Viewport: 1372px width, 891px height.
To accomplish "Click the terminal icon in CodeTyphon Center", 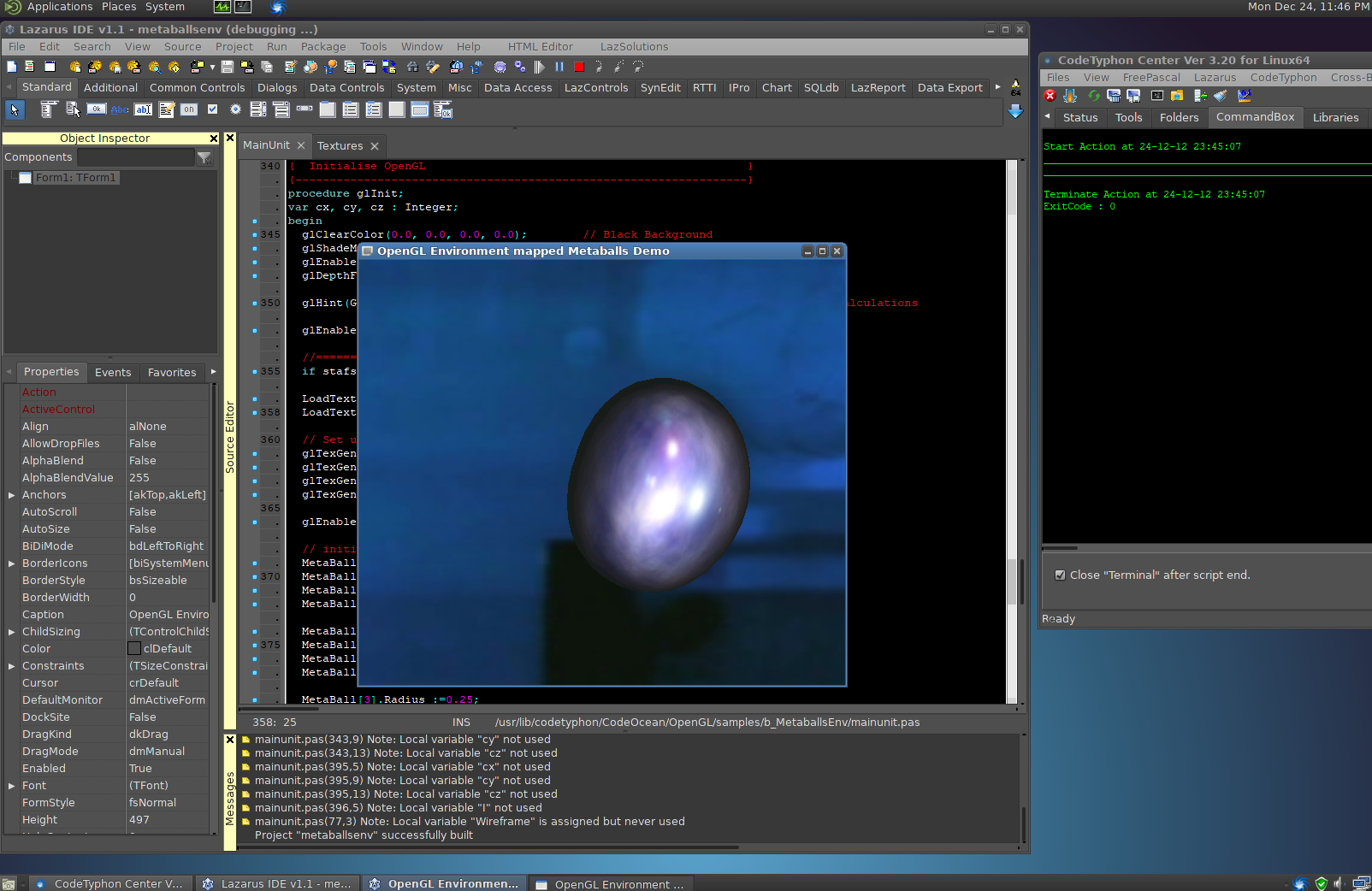I will point(1157,96).
